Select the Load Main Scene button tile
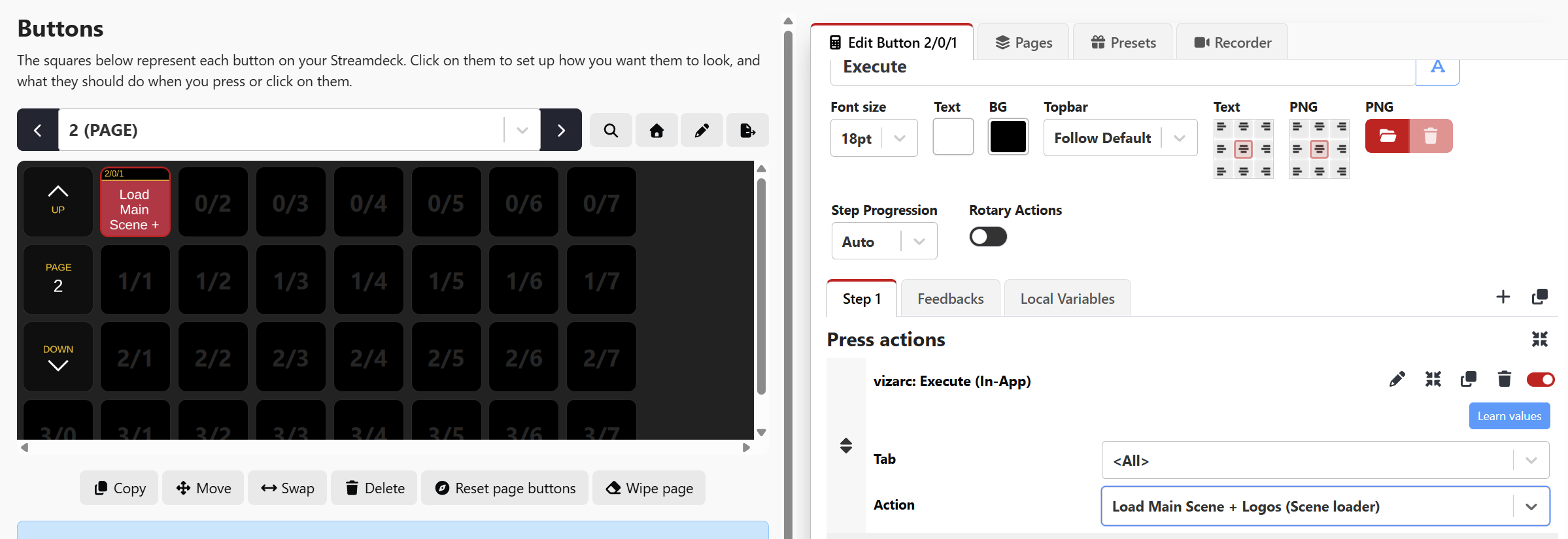The height and width of the screenshot is (539, 1568). coord(135,203)
